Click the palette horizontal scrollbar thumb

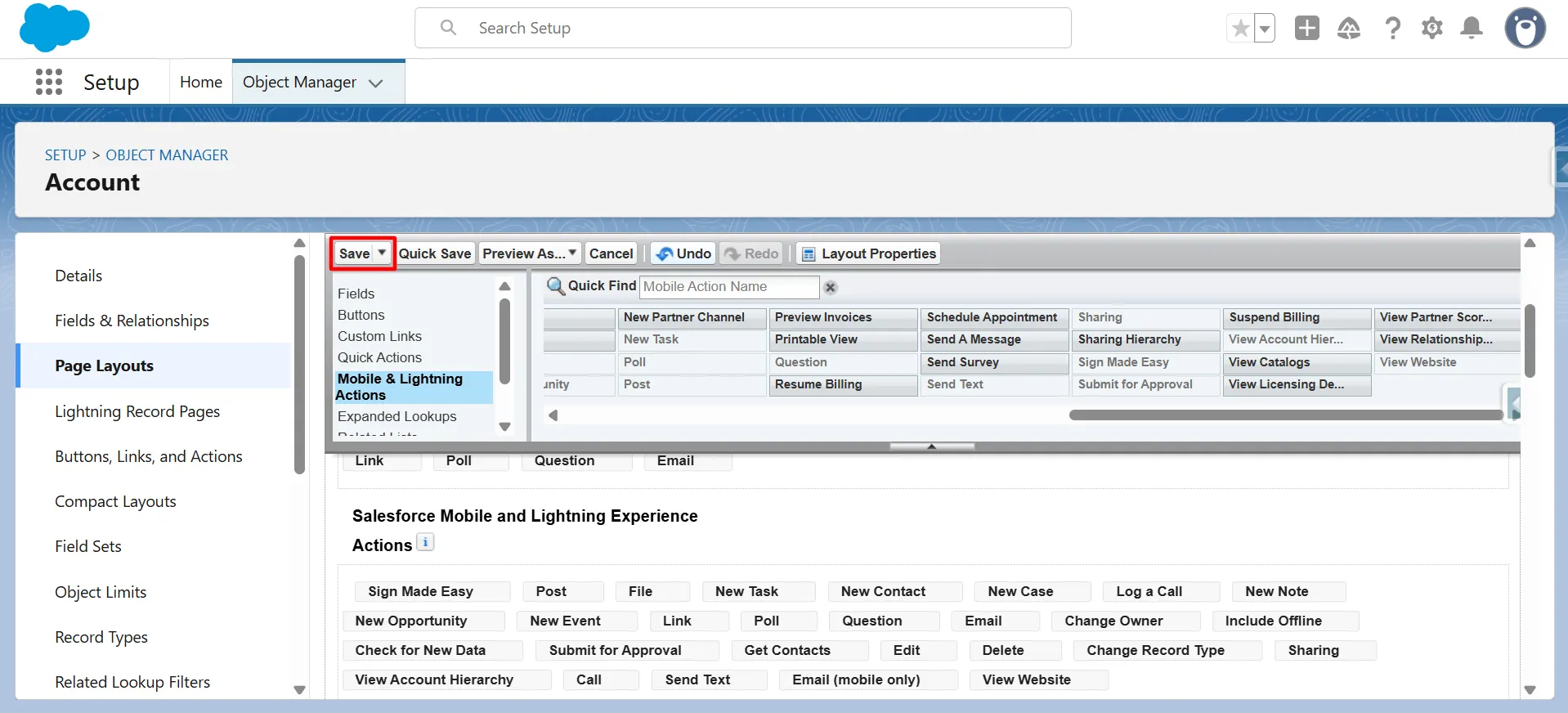[1286, 415]
